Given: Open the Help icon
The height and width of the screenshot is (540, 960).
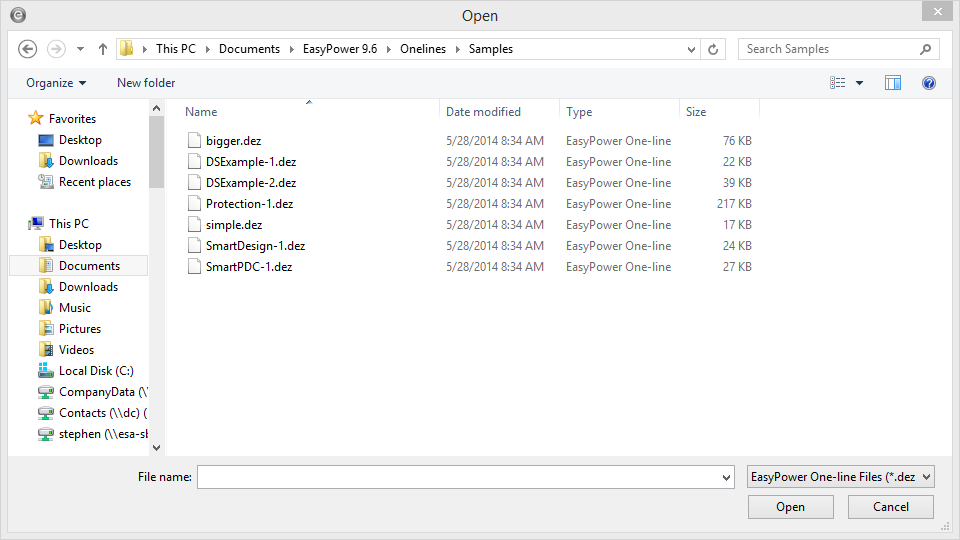Looking at the screenshot, I should [929, 83].
